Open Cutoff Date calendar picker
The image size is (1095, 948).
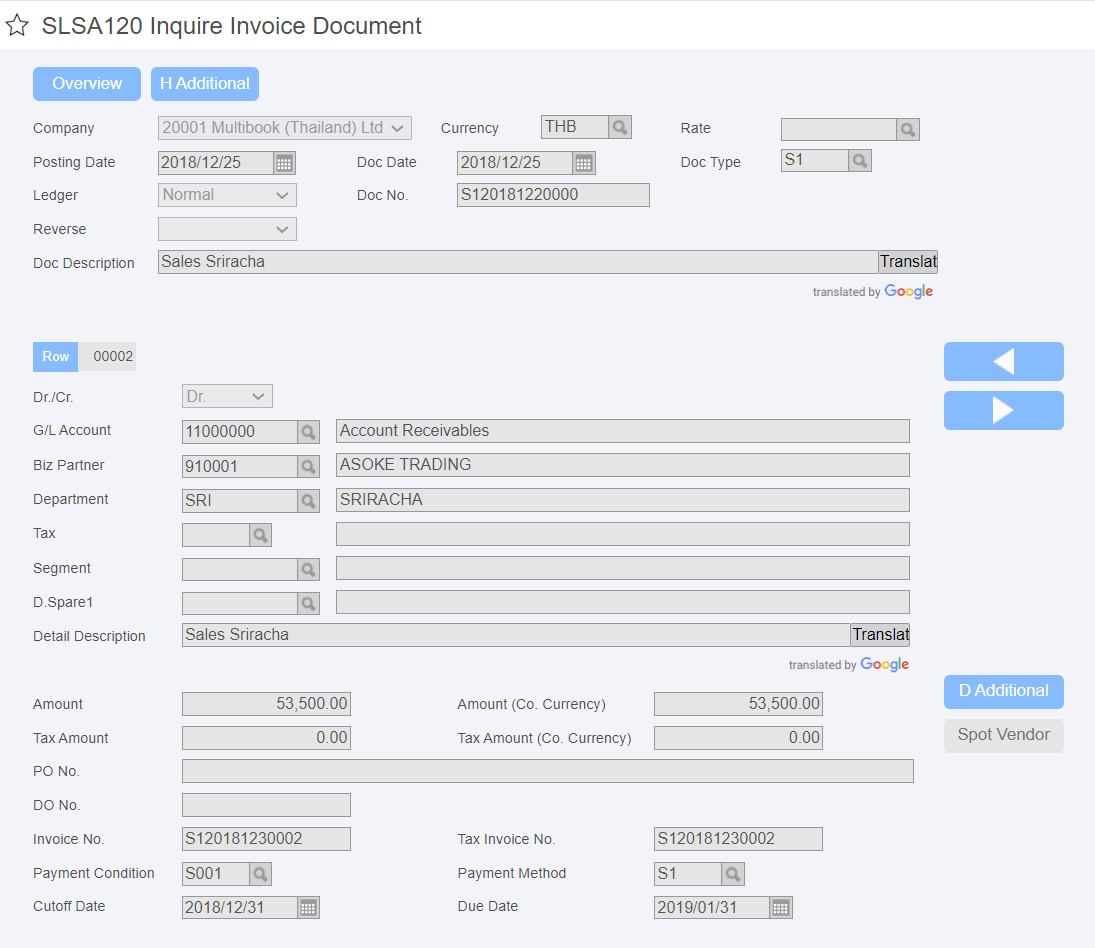(x=308, y=908)
